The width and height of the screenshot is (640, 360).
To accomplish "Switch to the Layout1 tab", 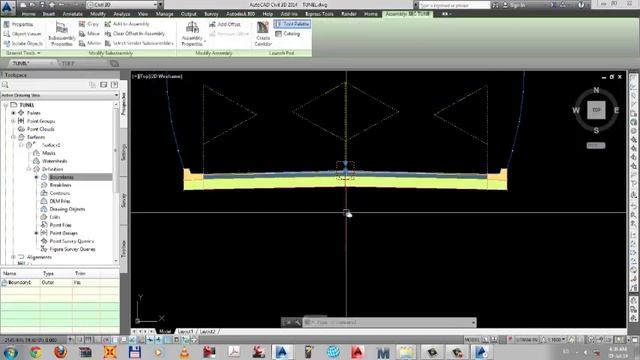I will coord(186,331).
